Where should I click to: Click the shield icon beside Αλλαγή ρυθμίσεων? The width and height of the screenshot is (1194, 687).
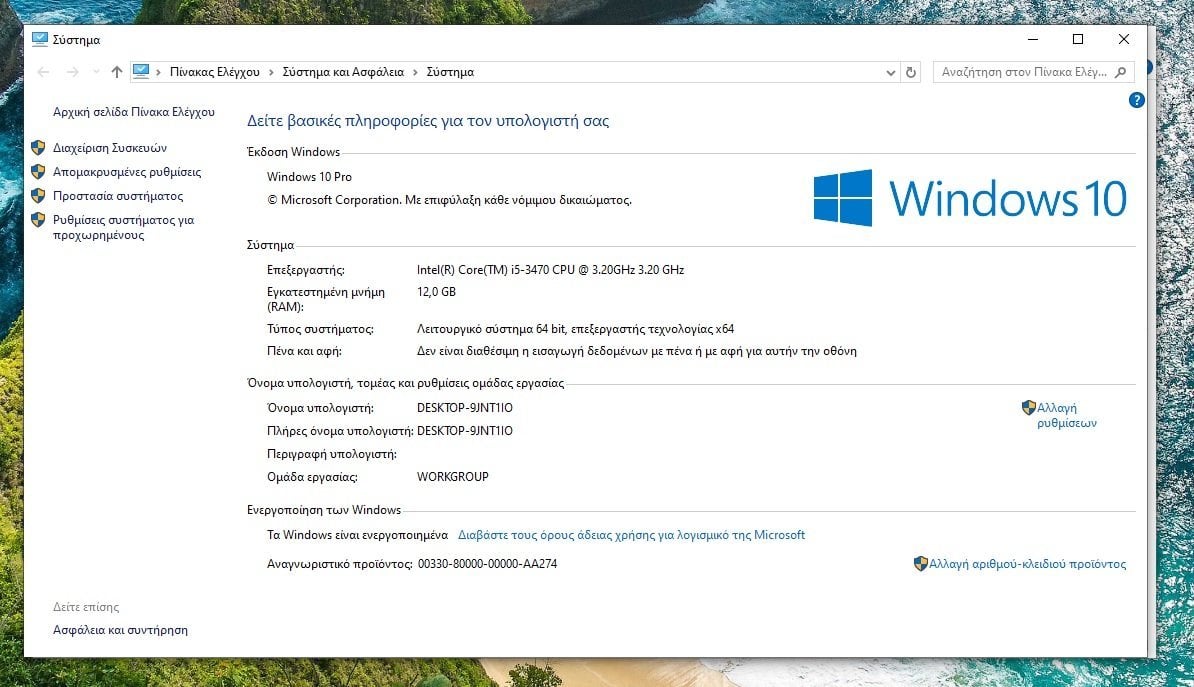(1029, 407)
